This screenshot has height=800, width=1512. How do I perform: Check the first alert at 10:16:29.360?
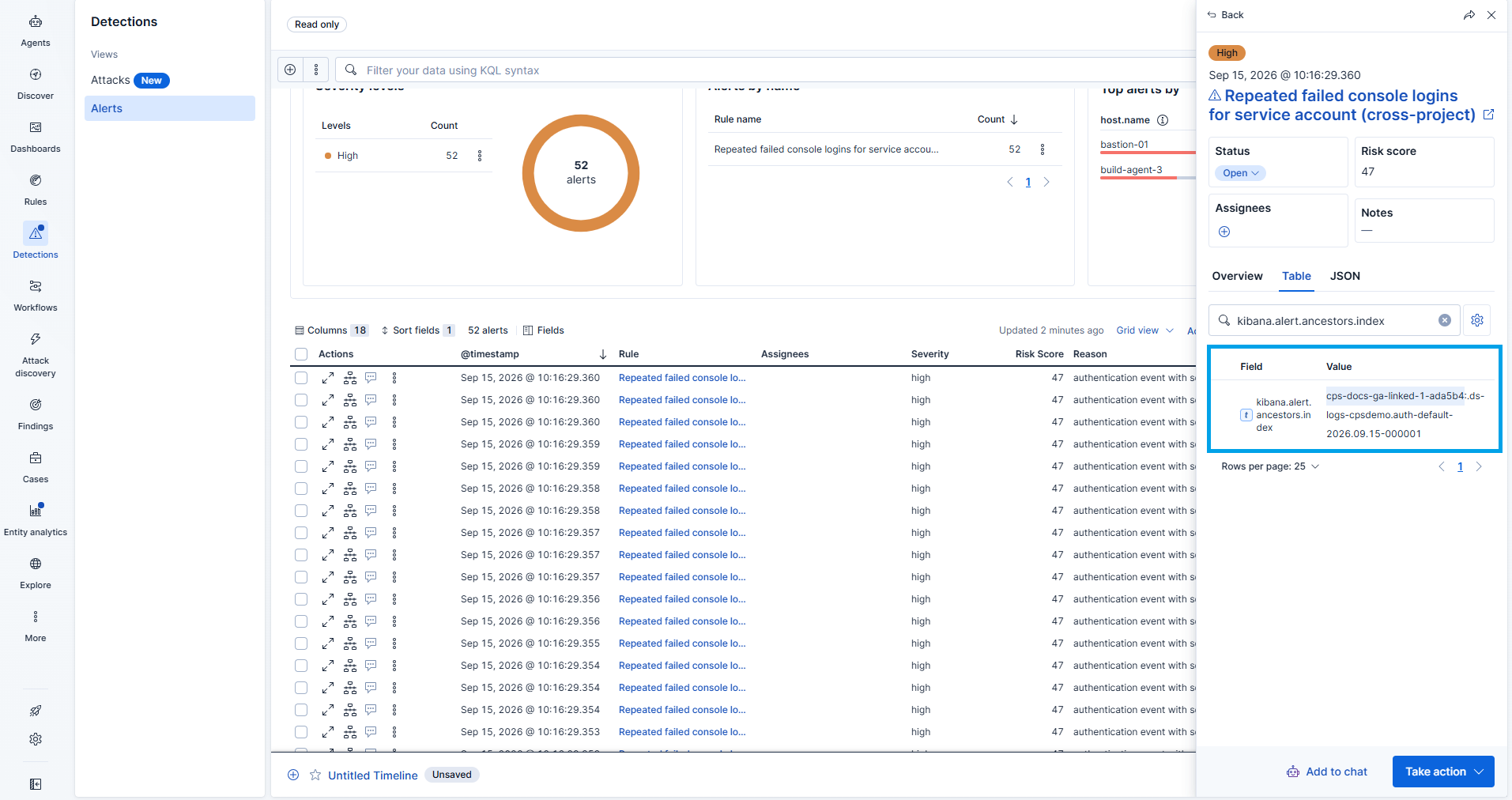301,378
